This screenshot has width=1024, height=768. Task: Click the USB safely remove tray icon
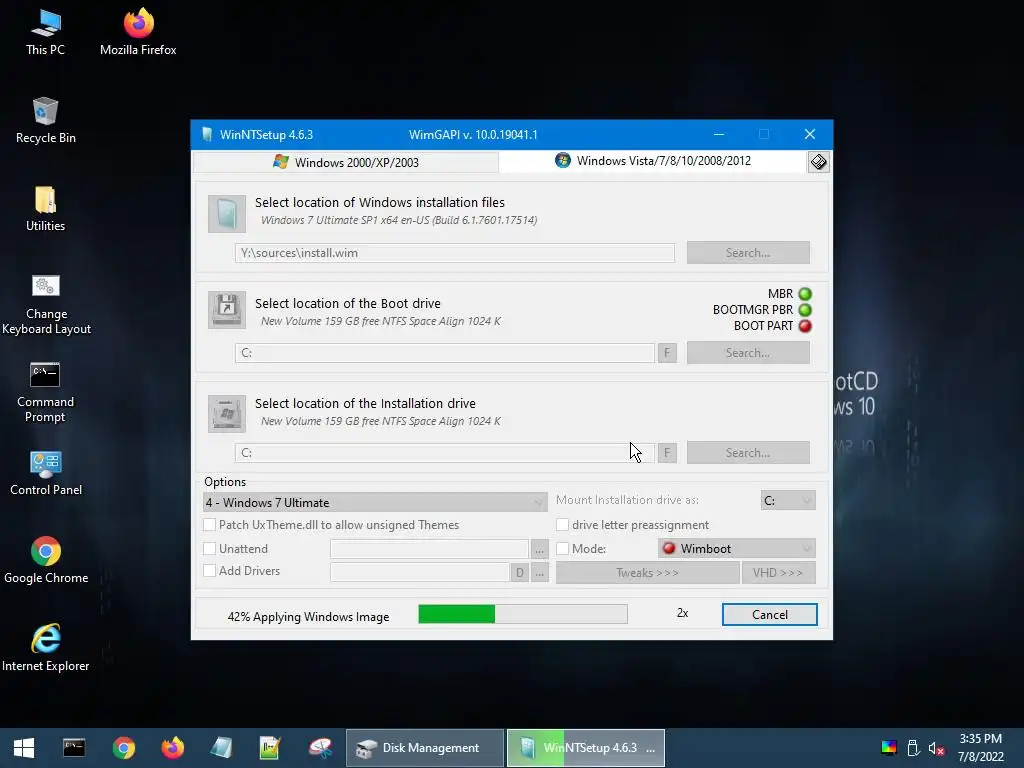914,748
